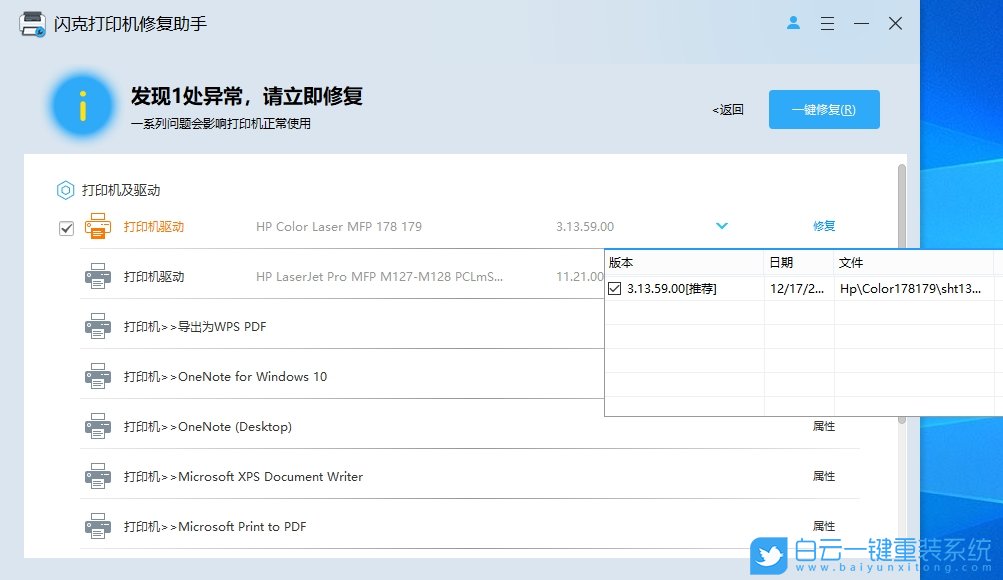
Task: Click the blue info circle in the warning banner
Action: (x=81, y=105)
